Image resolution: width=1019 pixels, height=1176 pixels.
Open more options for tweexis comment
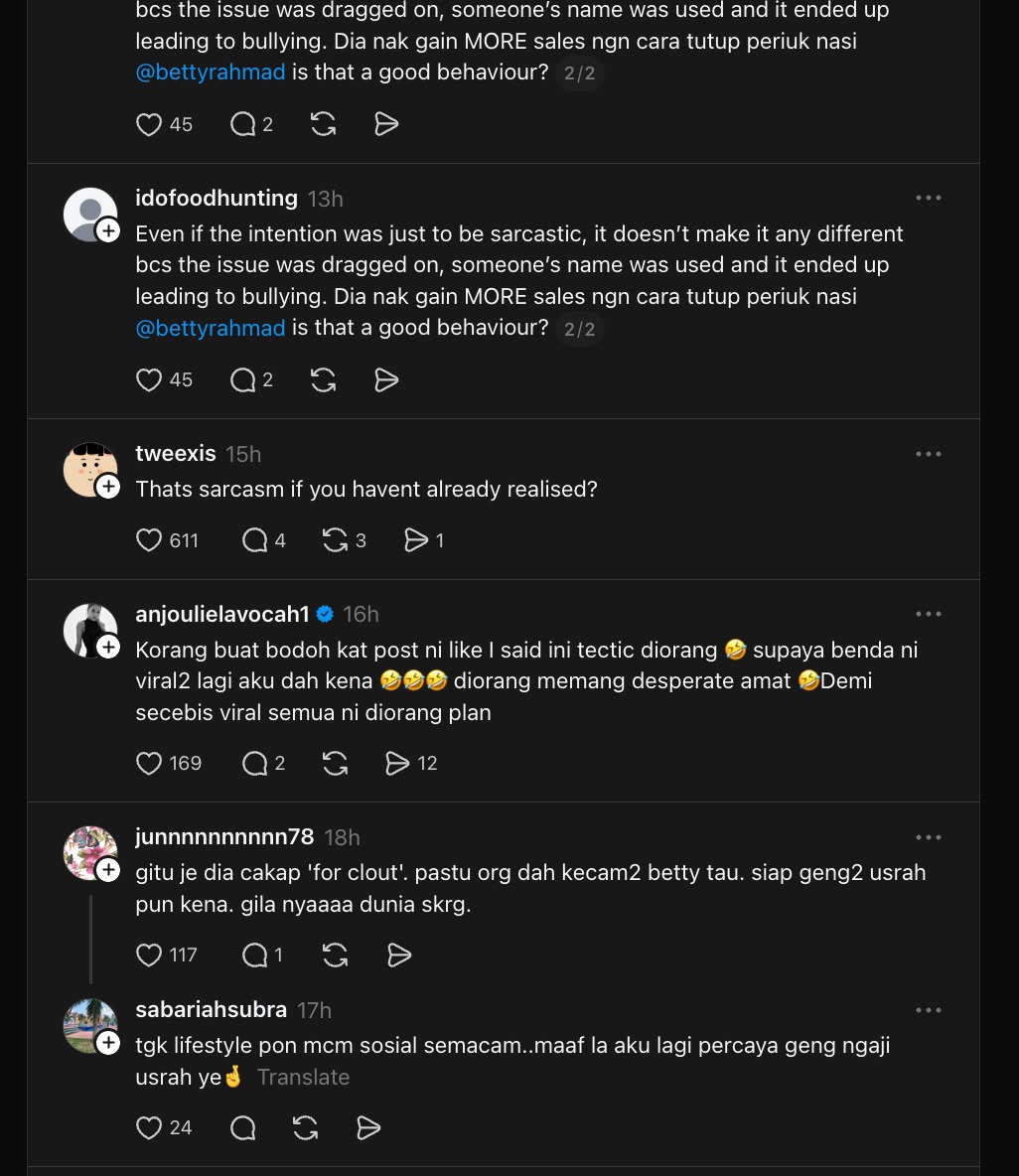[x=929, y=454]
